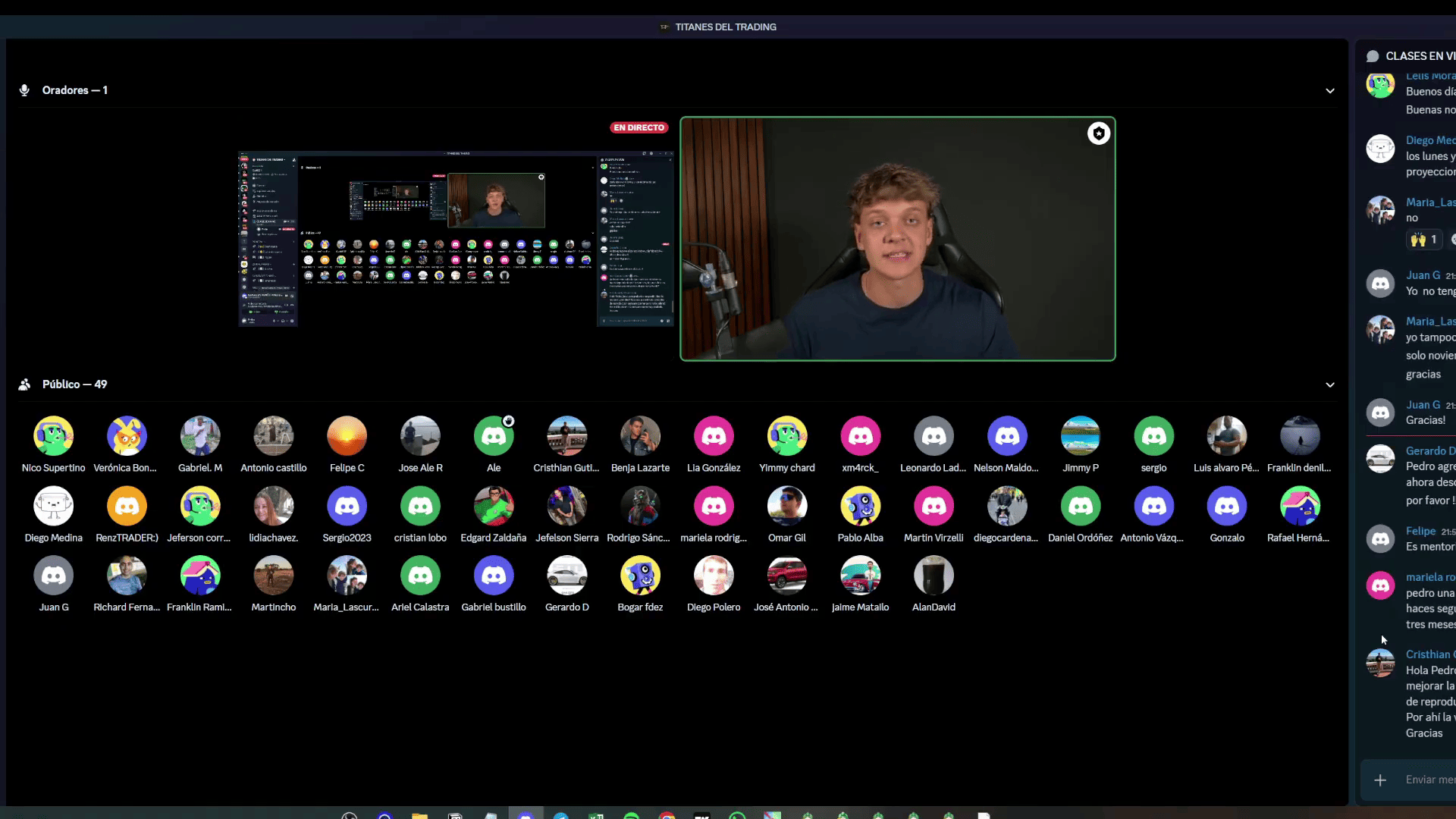Screen dimensions: 1456x819
Task: Click the Enviar mensaje input field
Action: point(1429,780)
